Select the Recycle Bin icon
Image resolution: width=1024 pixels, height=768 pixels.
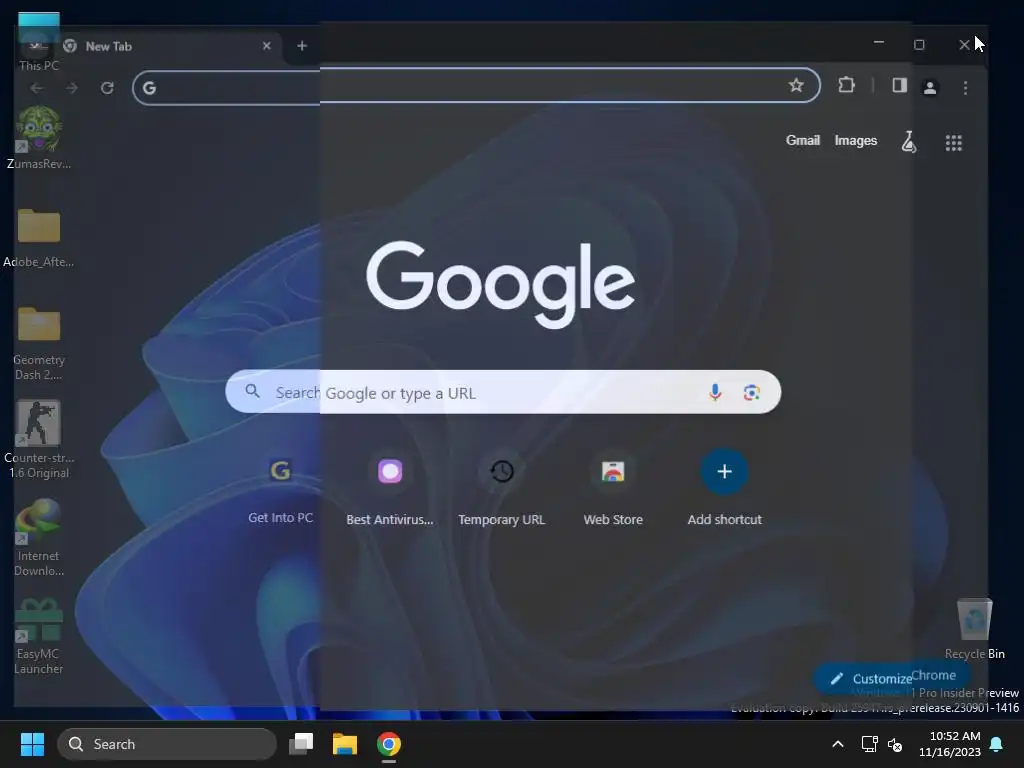point(974,629)
